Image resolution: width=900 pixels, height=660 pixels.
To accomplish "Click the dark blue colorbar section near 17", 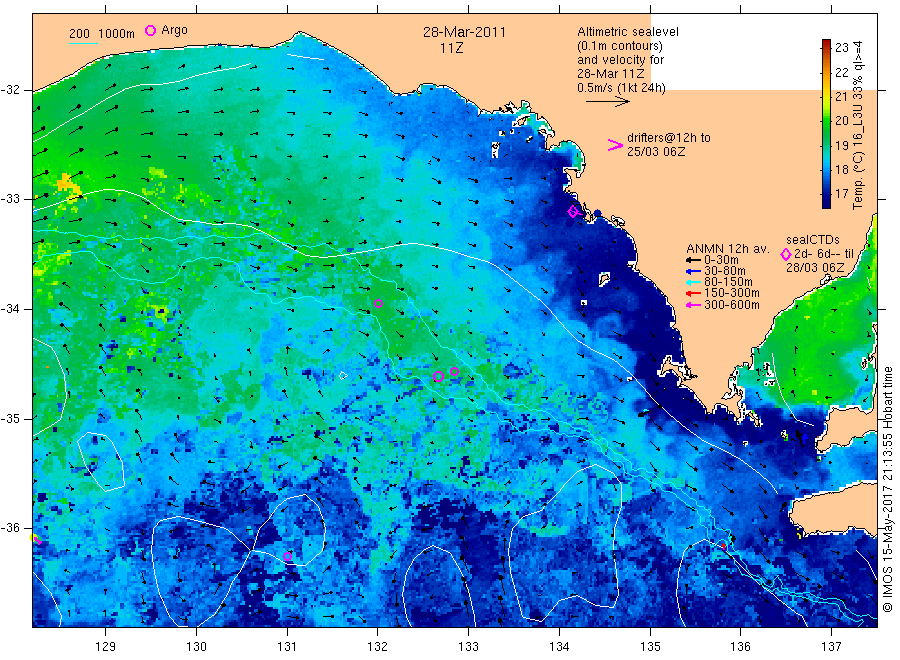I will (x=827, y=195).
